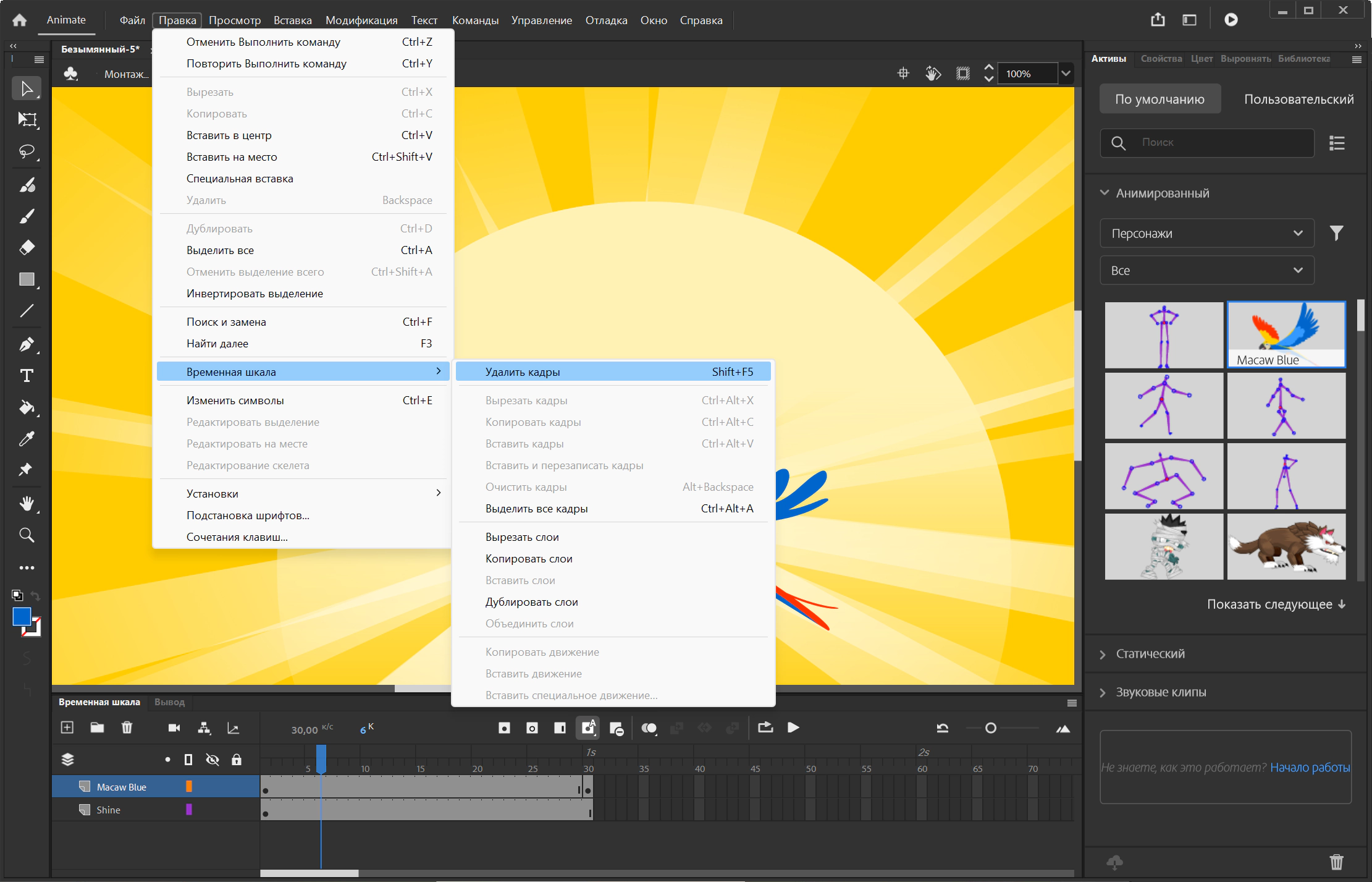This screenshot has height=882, width=1372.
Task: Click Показать следующее link
Action: pyautogui.click(x=1276, y=604)
